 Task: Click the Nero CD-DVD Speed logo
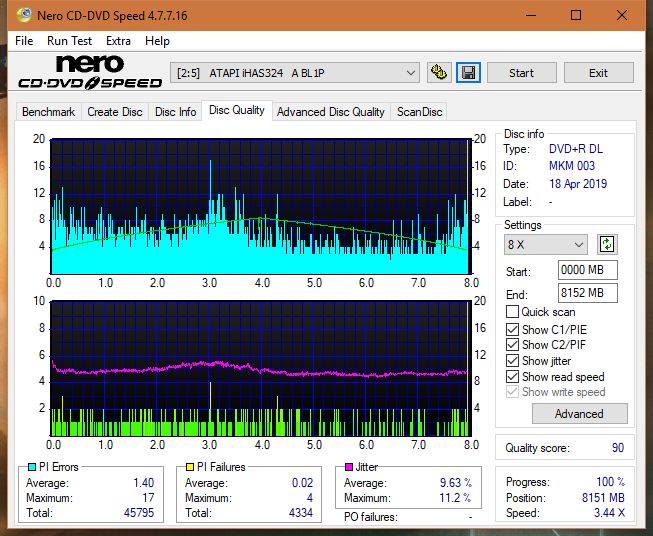pyautogui.click(x=90, y=72)
